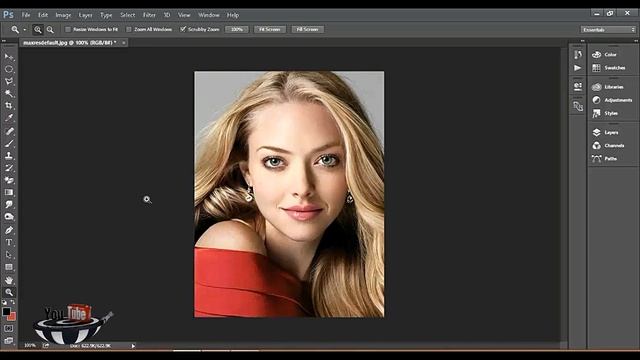Open the Select menu
640x360 pixels.
[127, 15]
